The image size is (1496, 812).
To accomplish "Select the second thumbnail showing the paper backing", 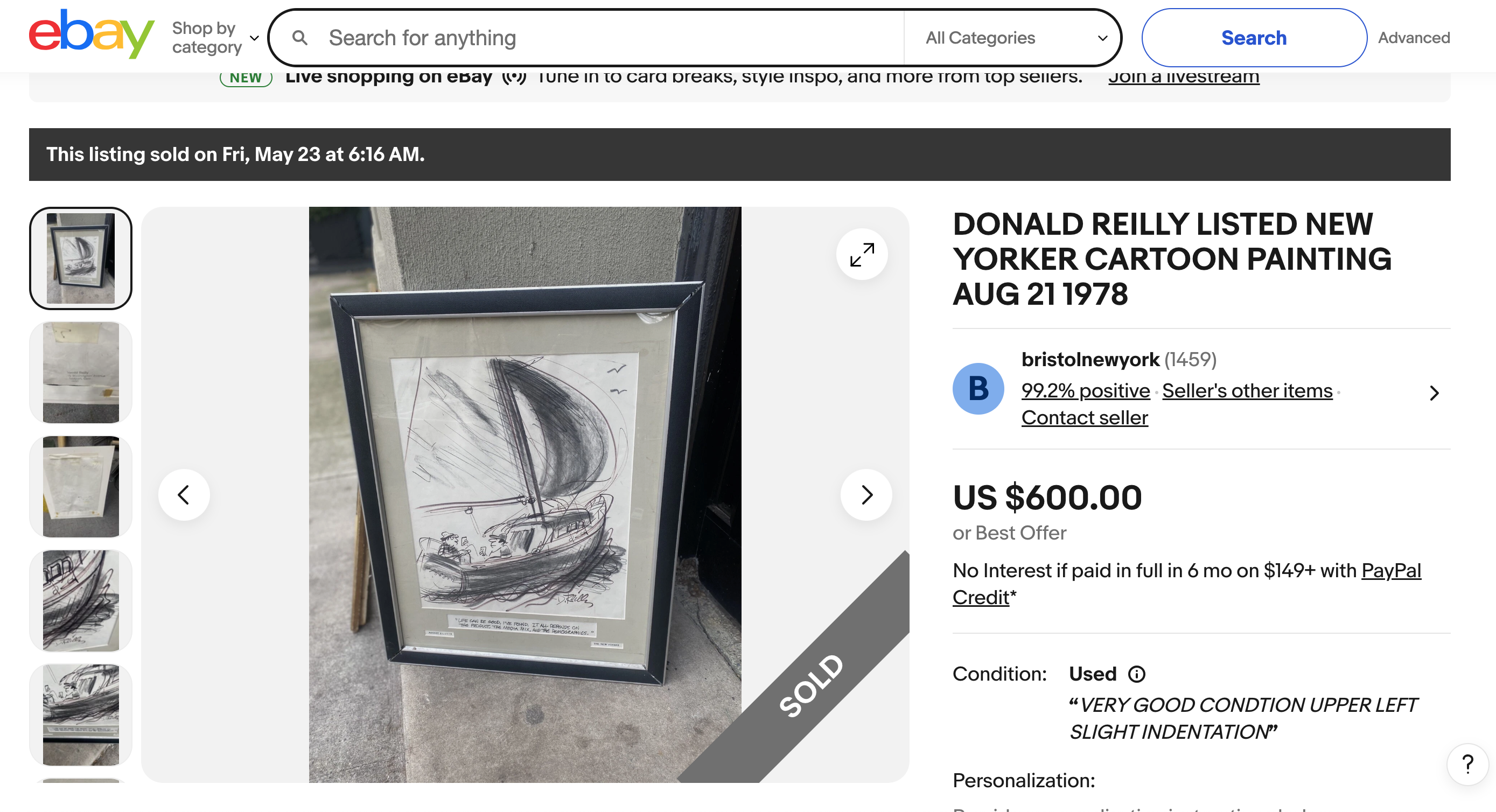I will click(81, 372).
